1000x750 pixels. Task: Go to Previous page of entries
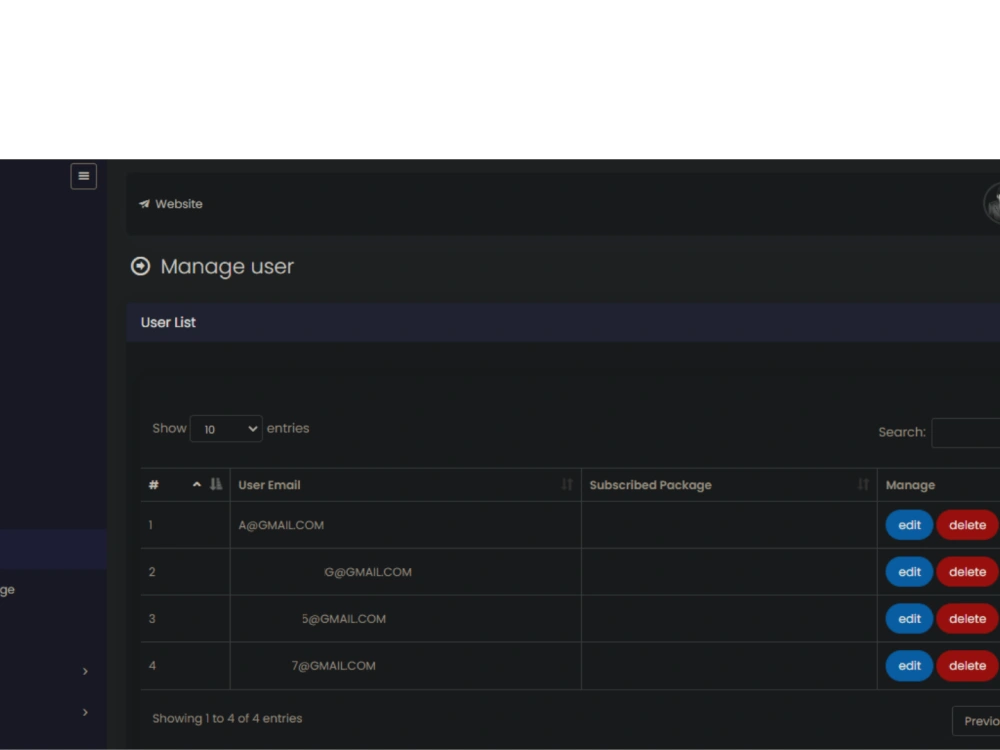point(976,721)
